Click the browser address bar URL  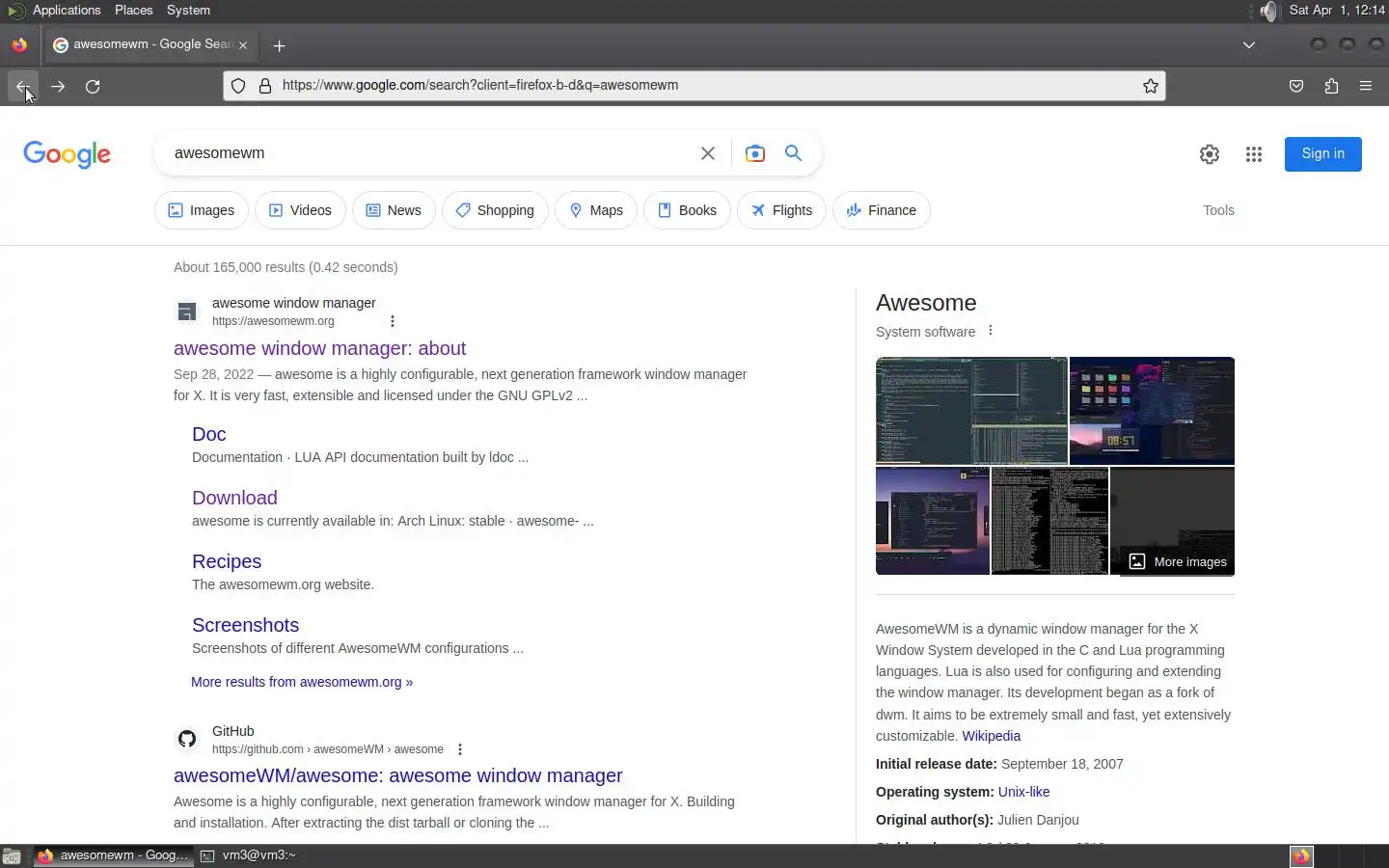[479, 86]
